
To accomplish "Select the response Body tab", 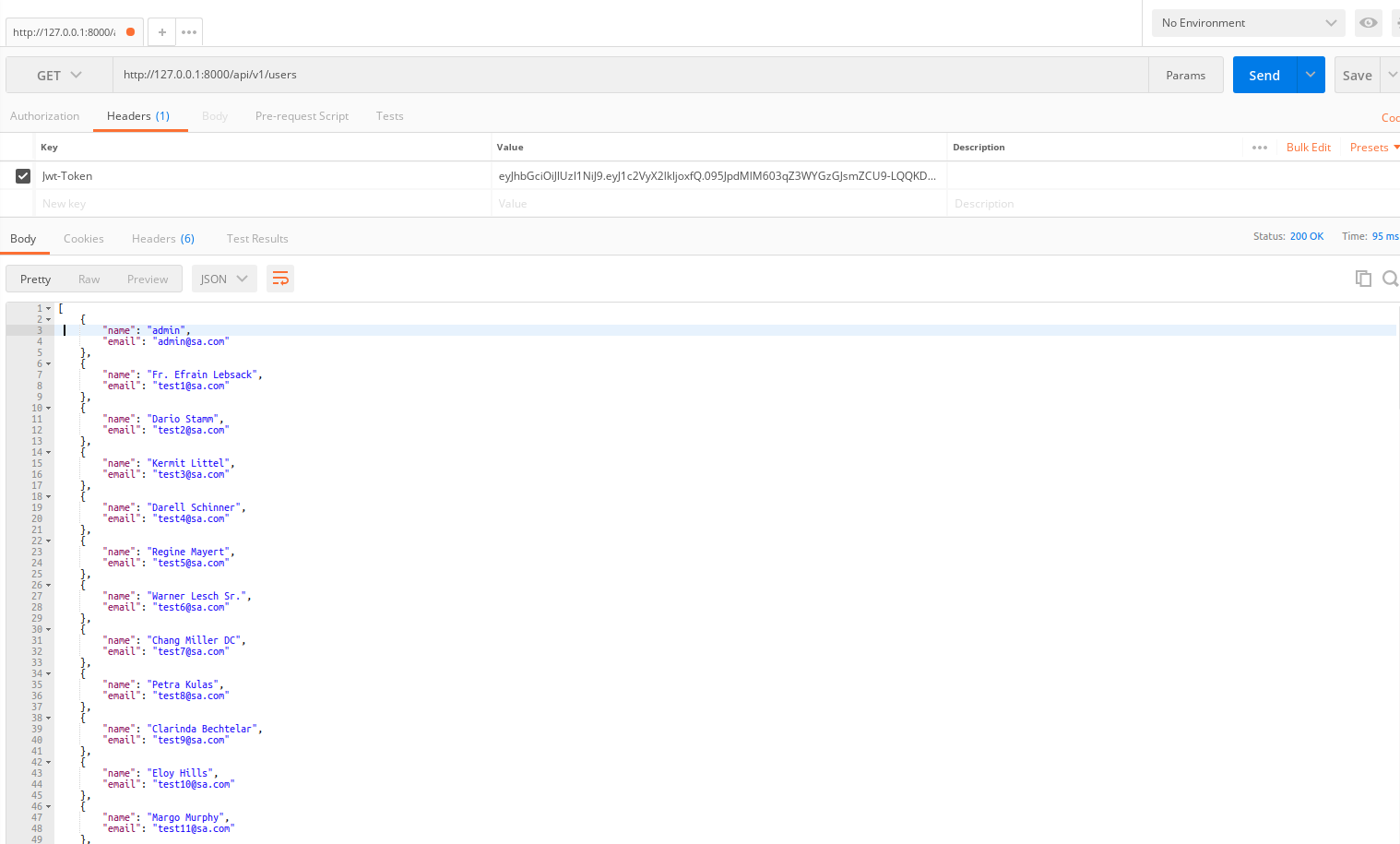I will (x=23, y=239).
